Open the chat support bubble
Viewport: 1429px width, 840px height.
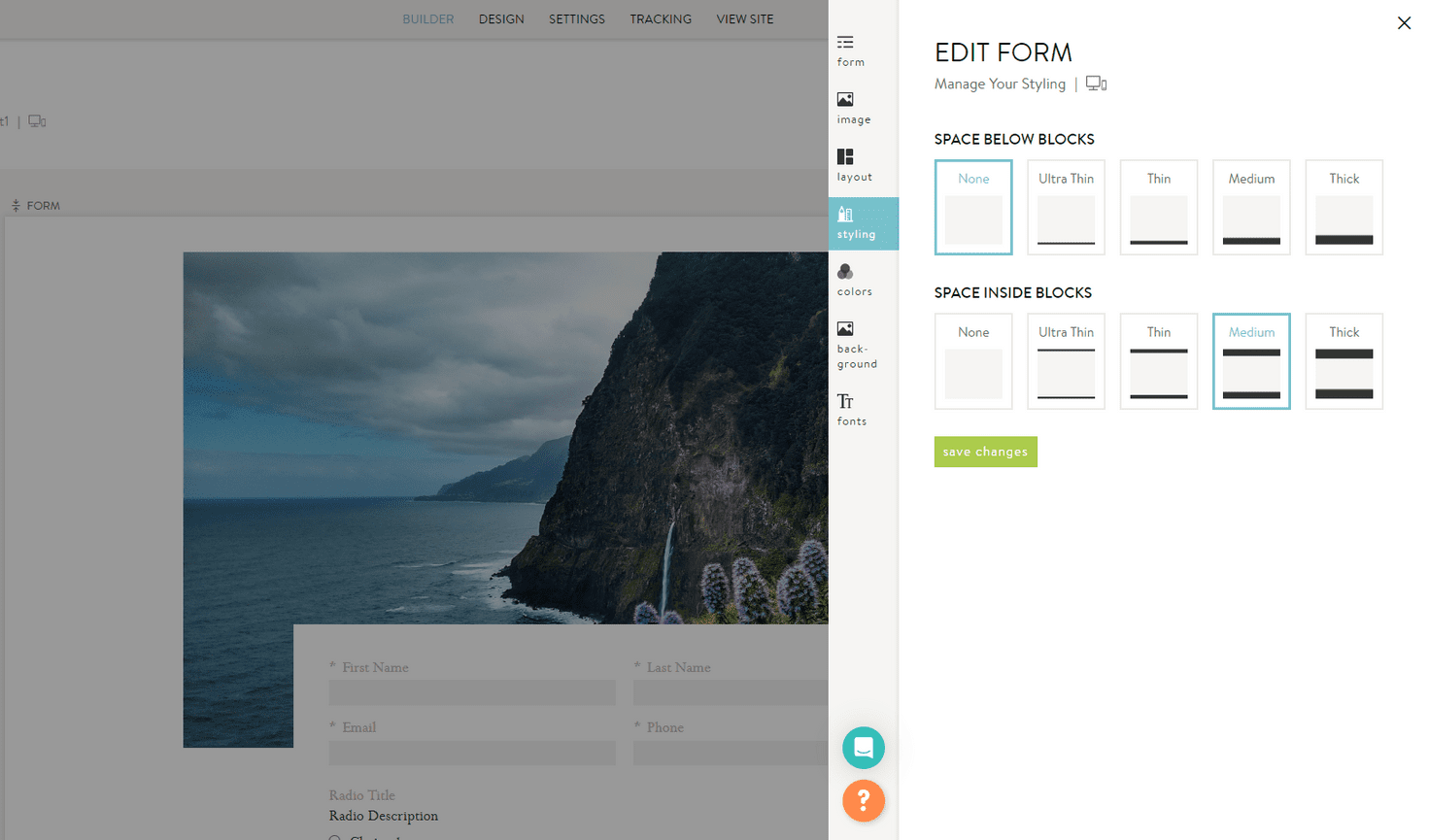(x=863, y=748)
